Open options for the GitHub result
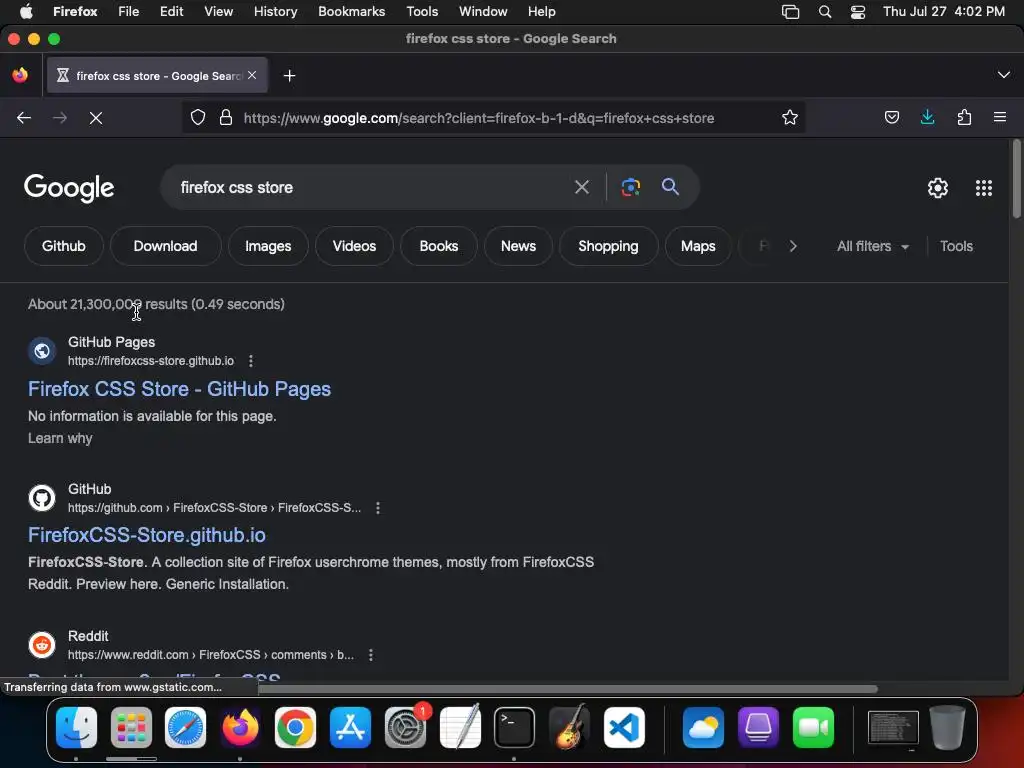Image resolution: width=1024 pixels, height=768 pixels. (377, 507)
